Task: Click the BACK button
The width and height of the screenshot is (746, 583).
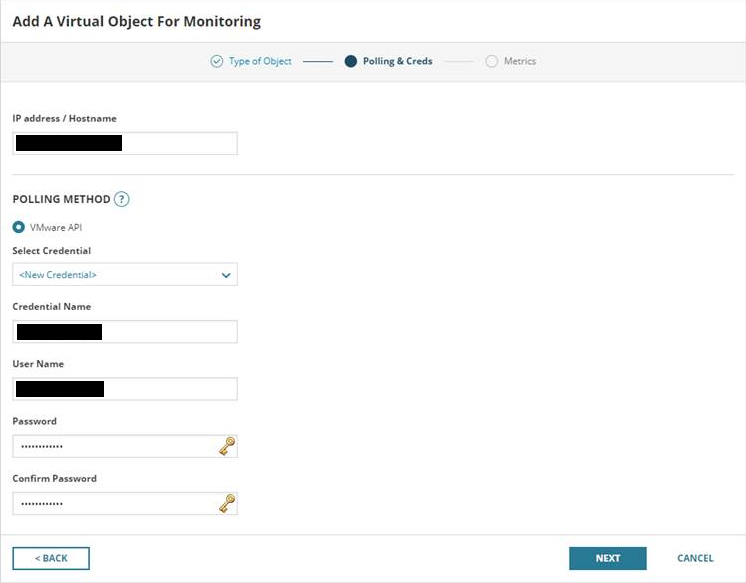Action: point(51,558)
